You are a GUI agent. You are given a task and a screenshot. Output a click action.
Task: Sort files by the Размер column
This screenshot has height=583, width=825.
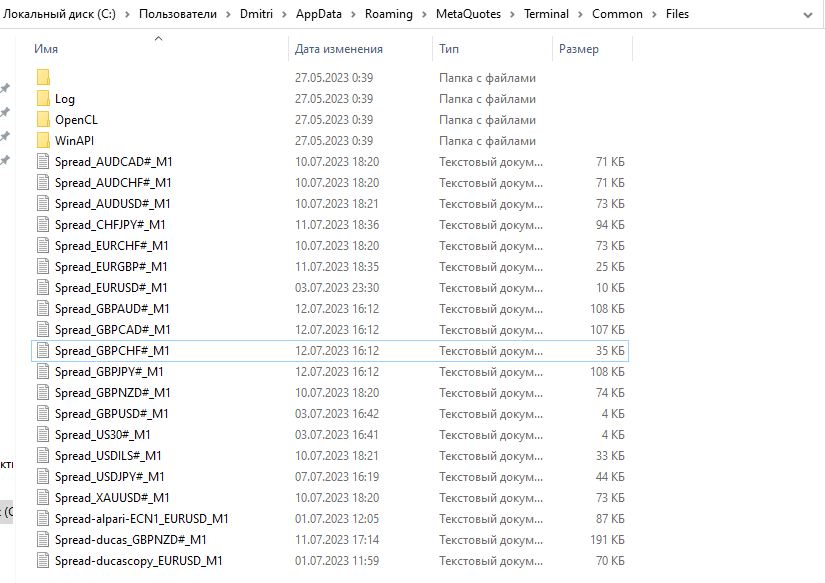[579, 49]
